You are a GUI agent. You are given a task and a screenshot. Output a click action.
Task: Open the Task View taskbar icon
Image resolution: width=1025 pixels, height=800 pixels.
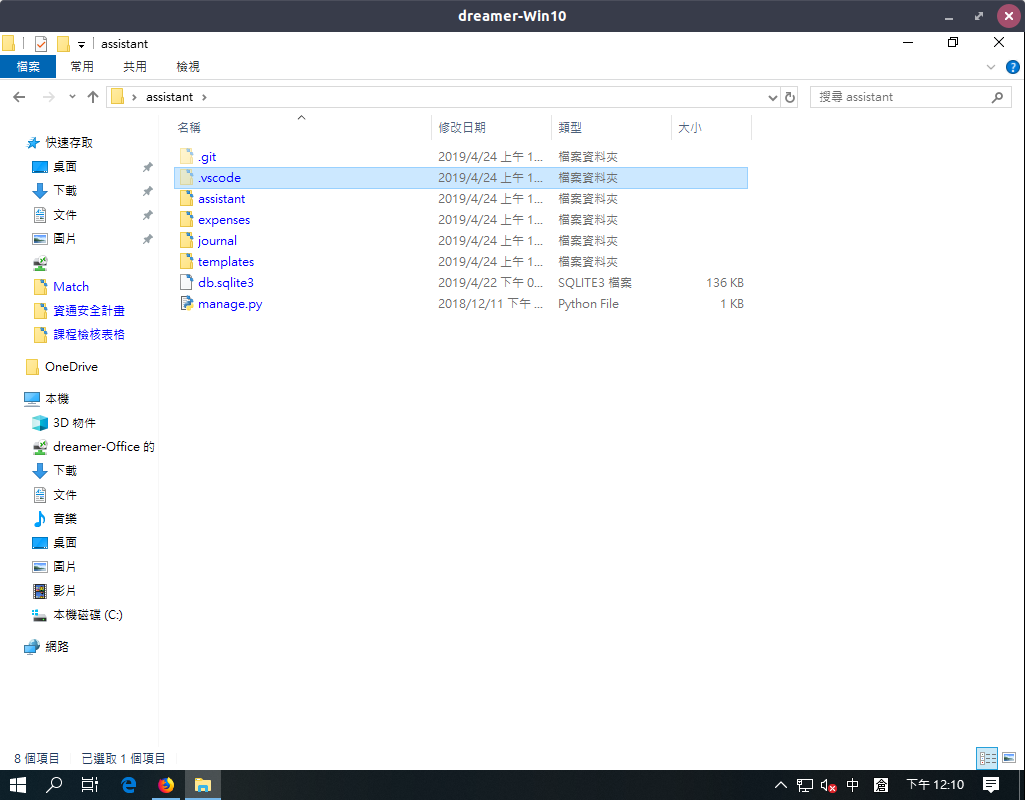89,785
